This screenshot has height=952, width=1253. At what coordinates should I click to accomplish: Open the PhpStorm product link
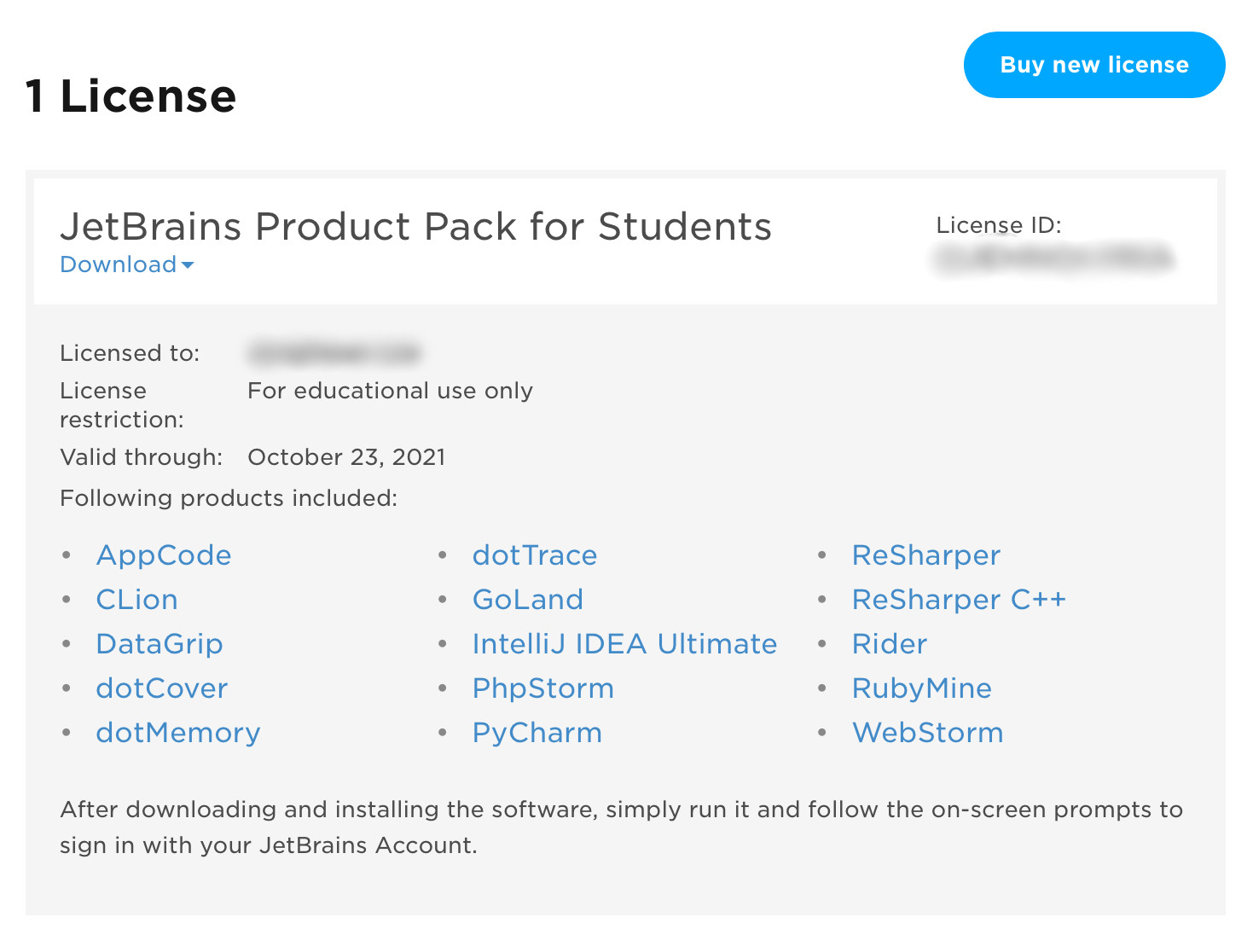pyautogui.click(x=542, y=688)
